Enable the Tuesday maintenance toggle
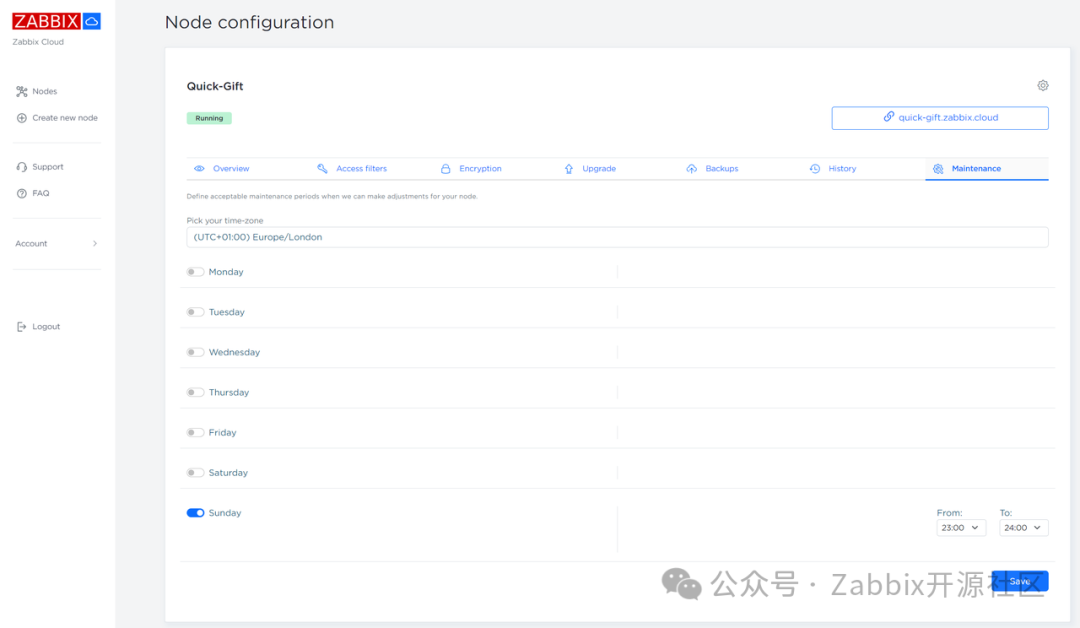The image size is (1080, 628). tap(196, 312)
